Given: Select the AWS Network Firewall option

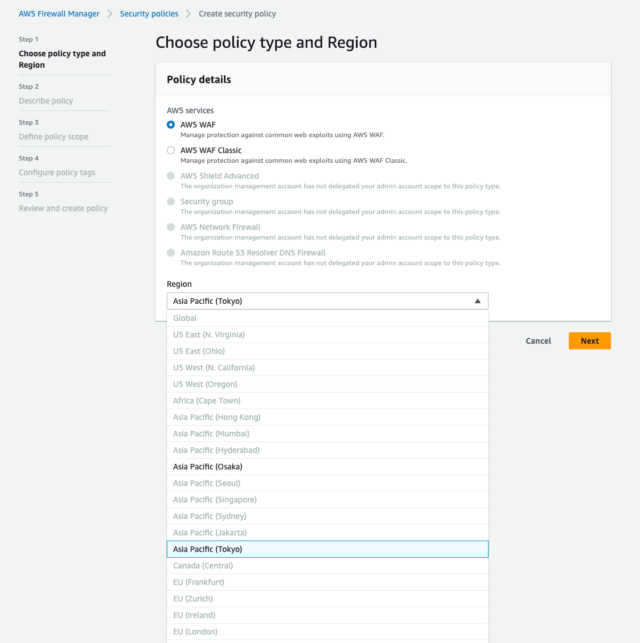Looking at the screenshot, I should coord(171,227).
